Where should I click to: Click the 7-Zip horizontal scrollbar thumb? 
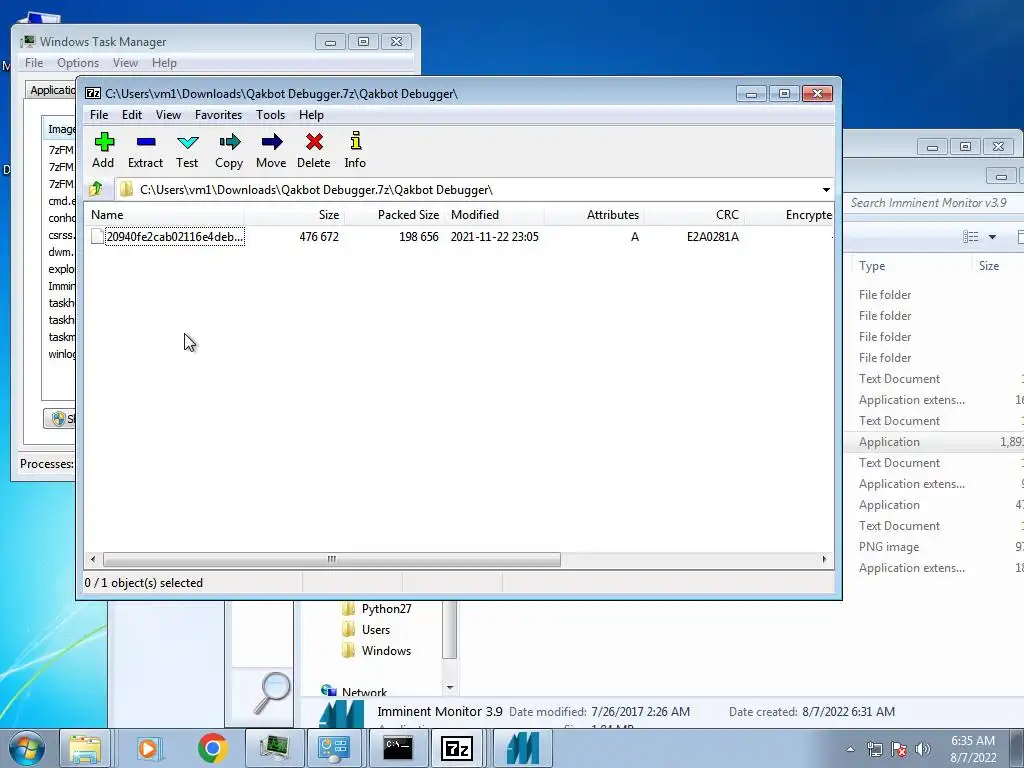[x=332, y=560]
